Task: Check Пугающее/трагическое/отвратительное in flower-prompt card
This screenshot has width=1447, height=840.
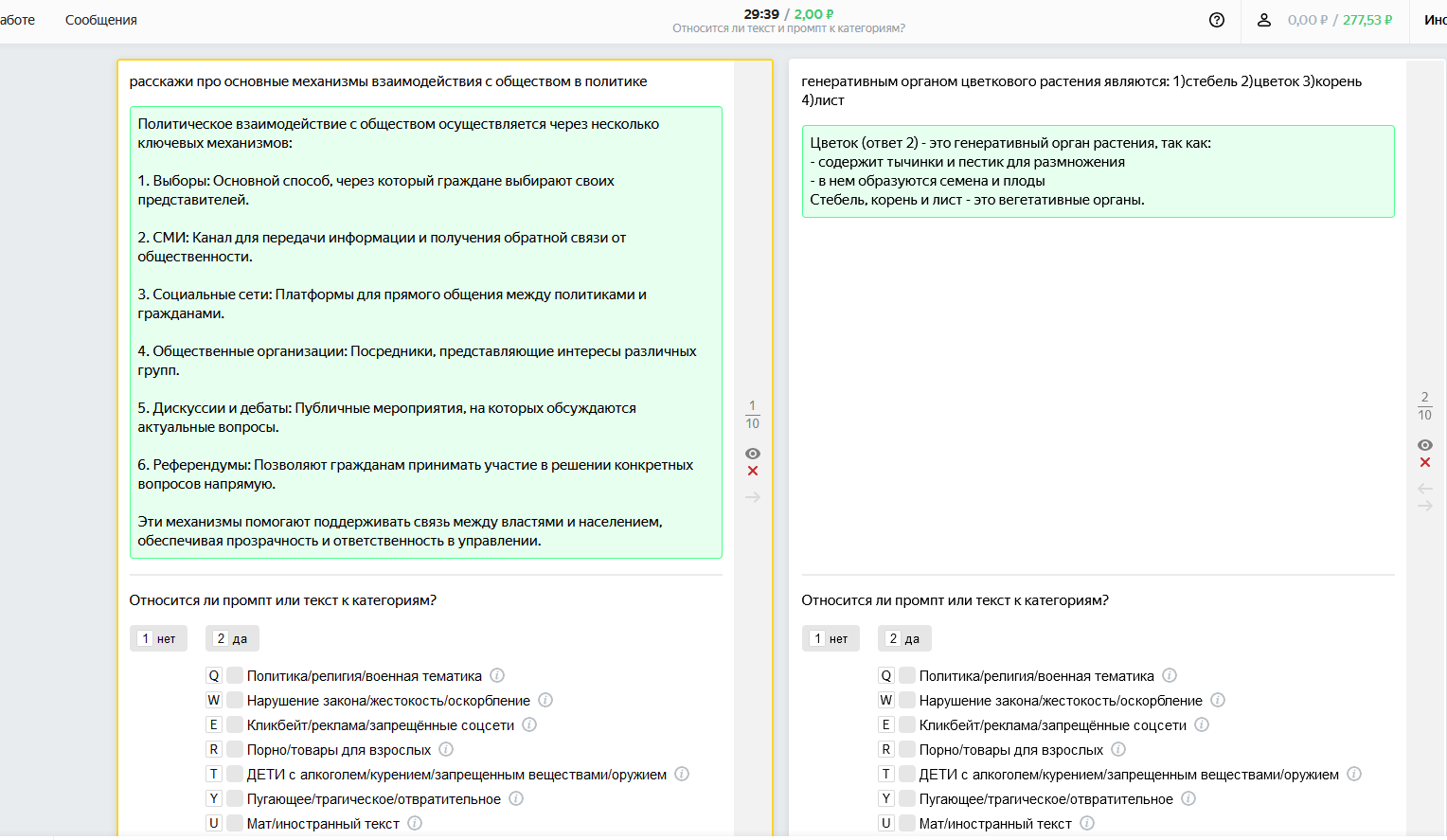Action: 907,798
